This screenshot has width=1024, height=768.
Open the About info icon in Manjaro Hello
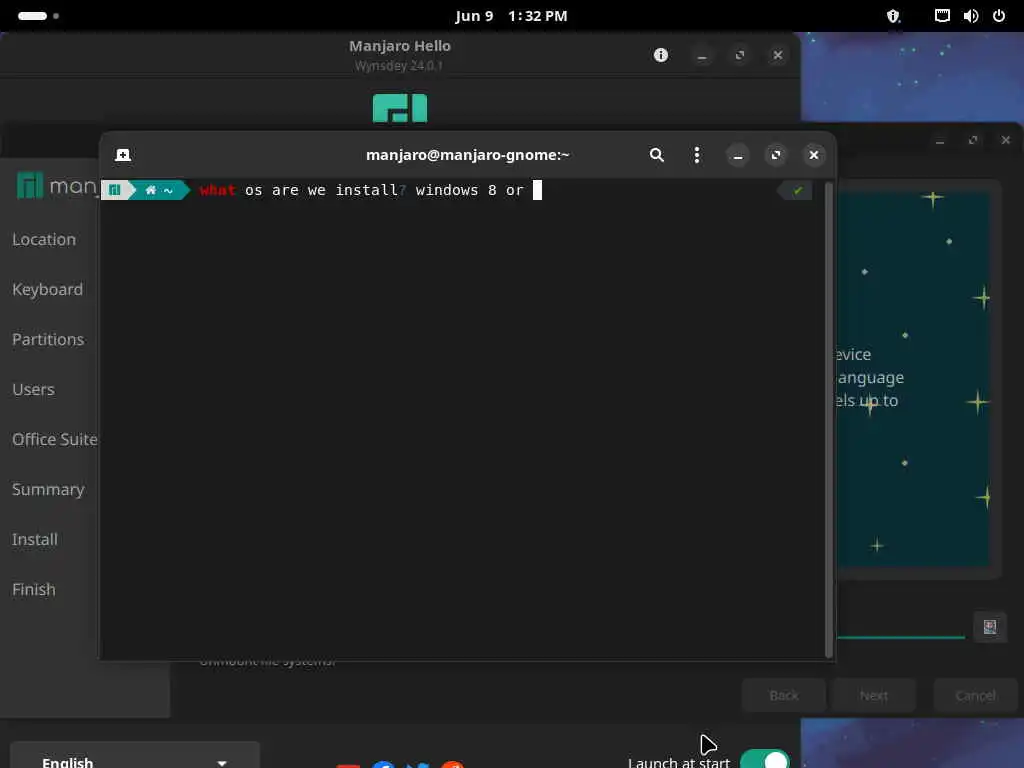(x=661, y=55)
